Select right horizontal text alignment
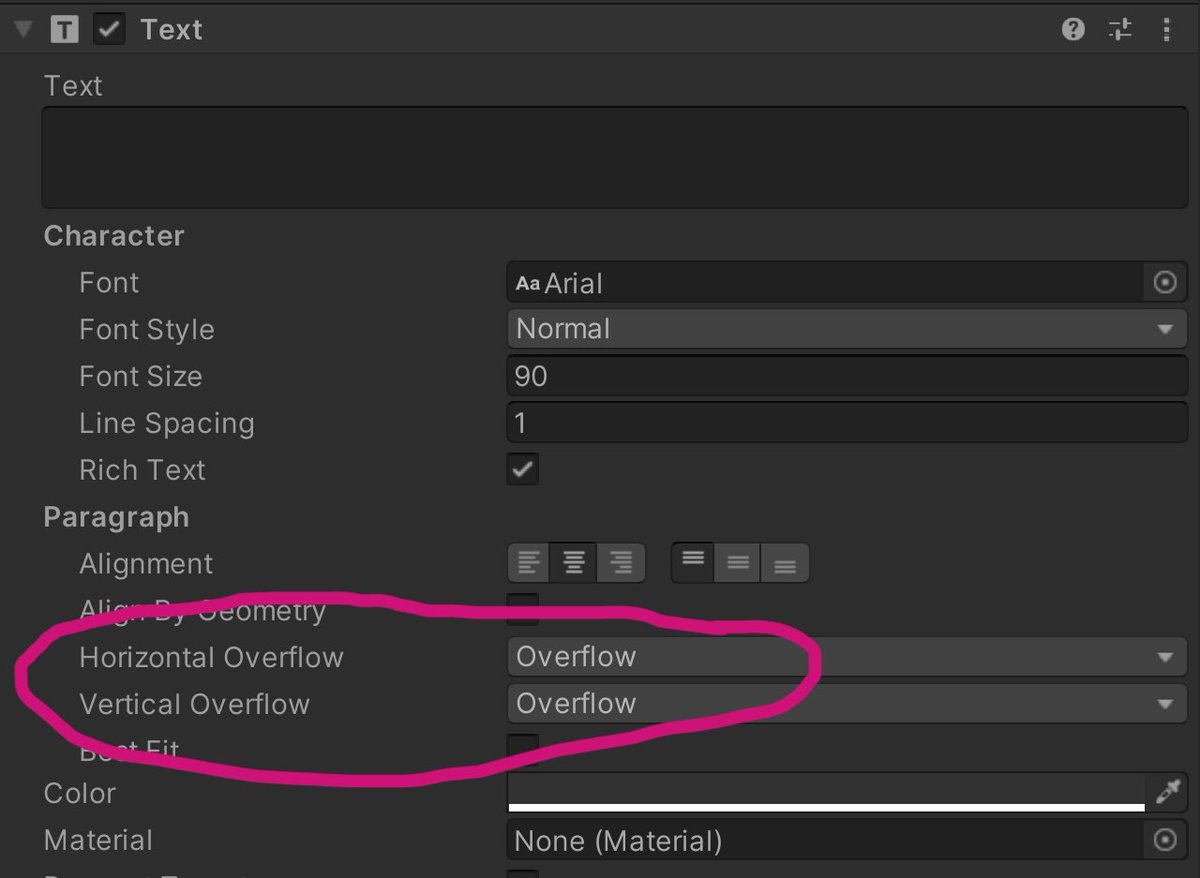 coord(620,562)
